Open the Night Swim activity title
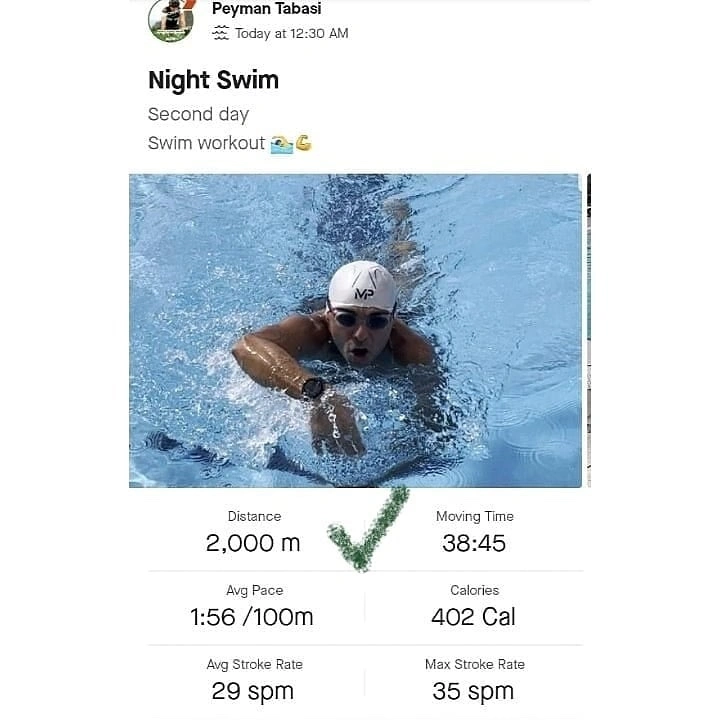The width and height of the screenshot is (720, 720). click(x=214, y=80)
